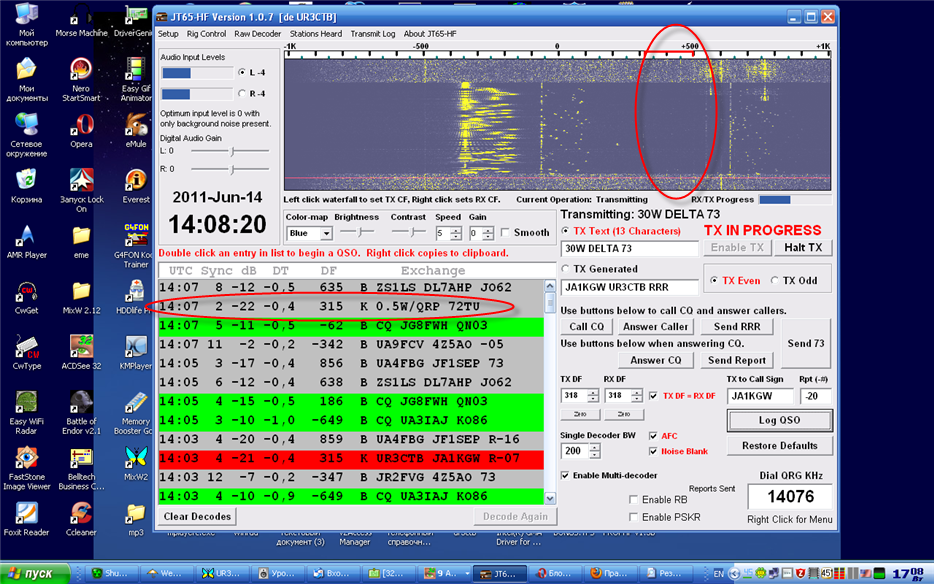Open Мой компьютер desktop icon
The height and width of the screenshot is (584, 934).
click(26, 24)
